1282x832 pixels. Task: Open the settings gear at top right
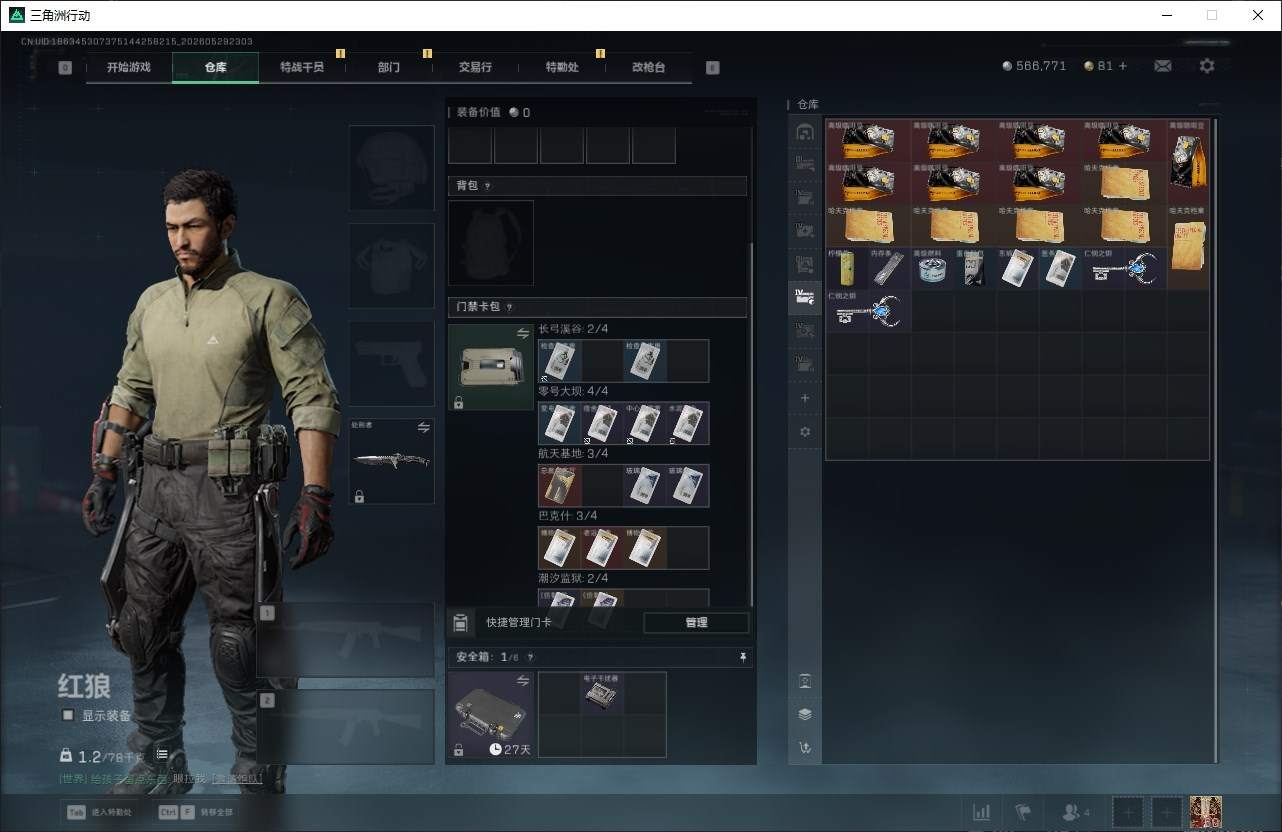coord(1207,66)
